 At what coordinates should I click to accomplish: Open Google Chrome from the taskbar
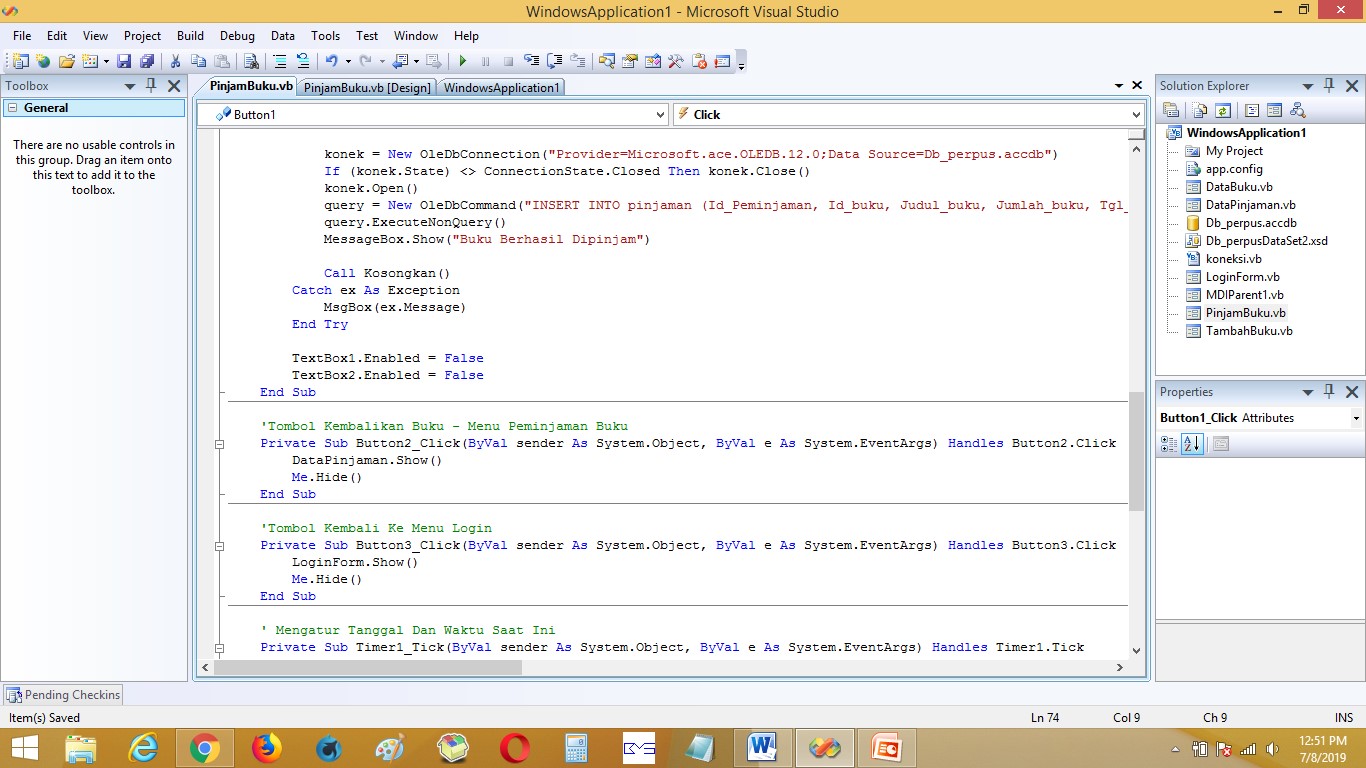(204, 748)
